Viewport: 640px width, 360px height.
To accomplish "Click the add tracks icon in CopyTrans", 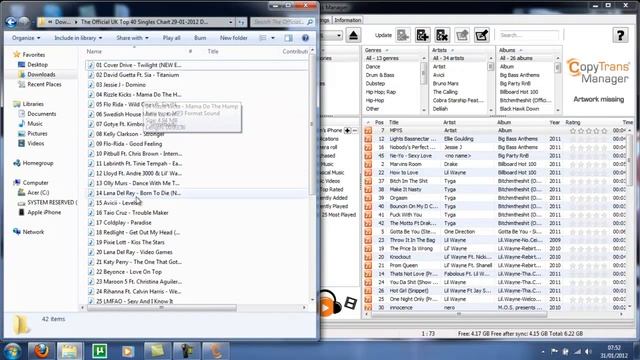I will coord(422,36).
